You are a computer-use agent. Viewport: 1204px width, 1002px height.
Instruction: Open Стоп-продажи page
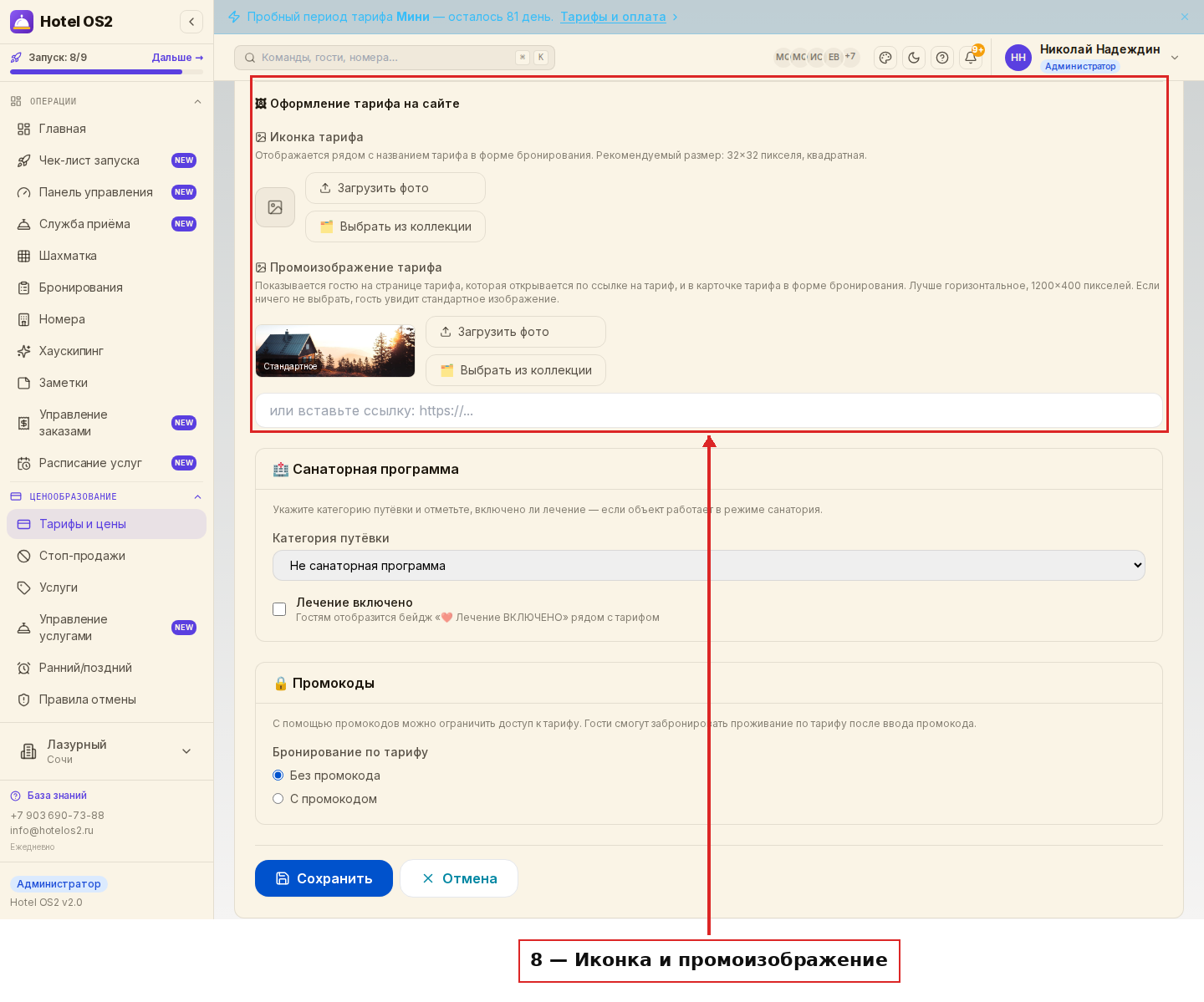[106, 556]
